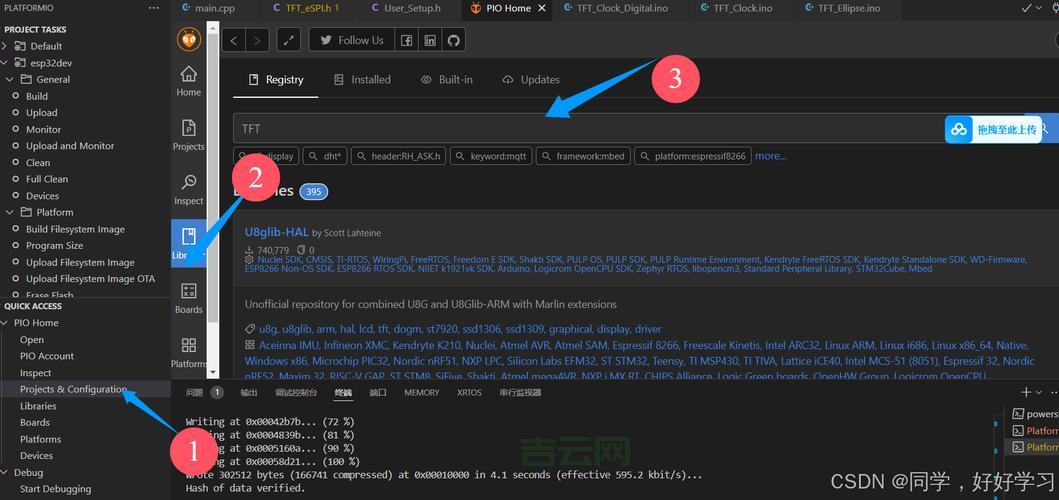Switch to the Updates tab
Screen dimensions: 1059x500
pyautogui.click(x=531, y=80)
